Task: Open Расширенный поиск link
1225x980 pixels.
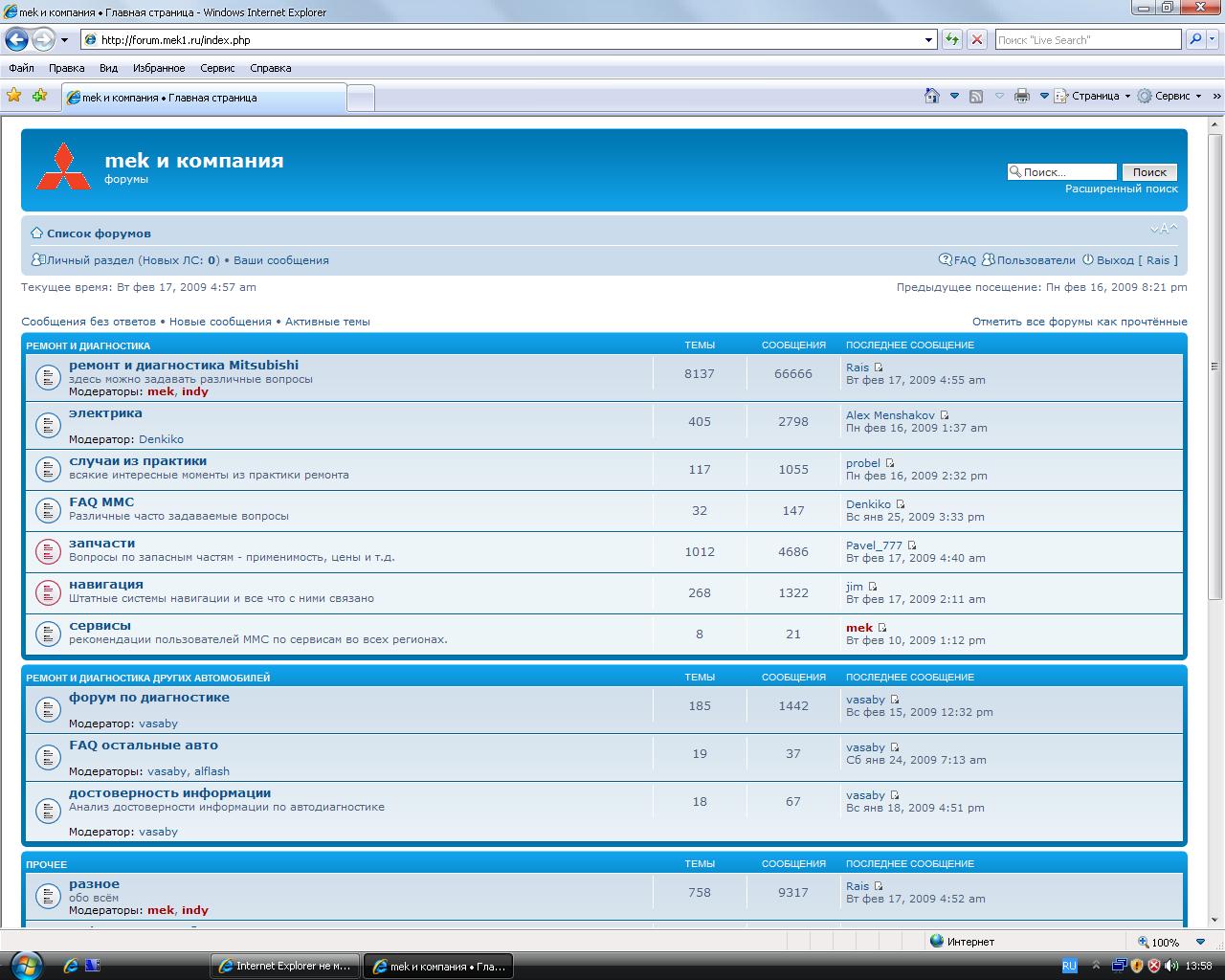Action: 1122,189
